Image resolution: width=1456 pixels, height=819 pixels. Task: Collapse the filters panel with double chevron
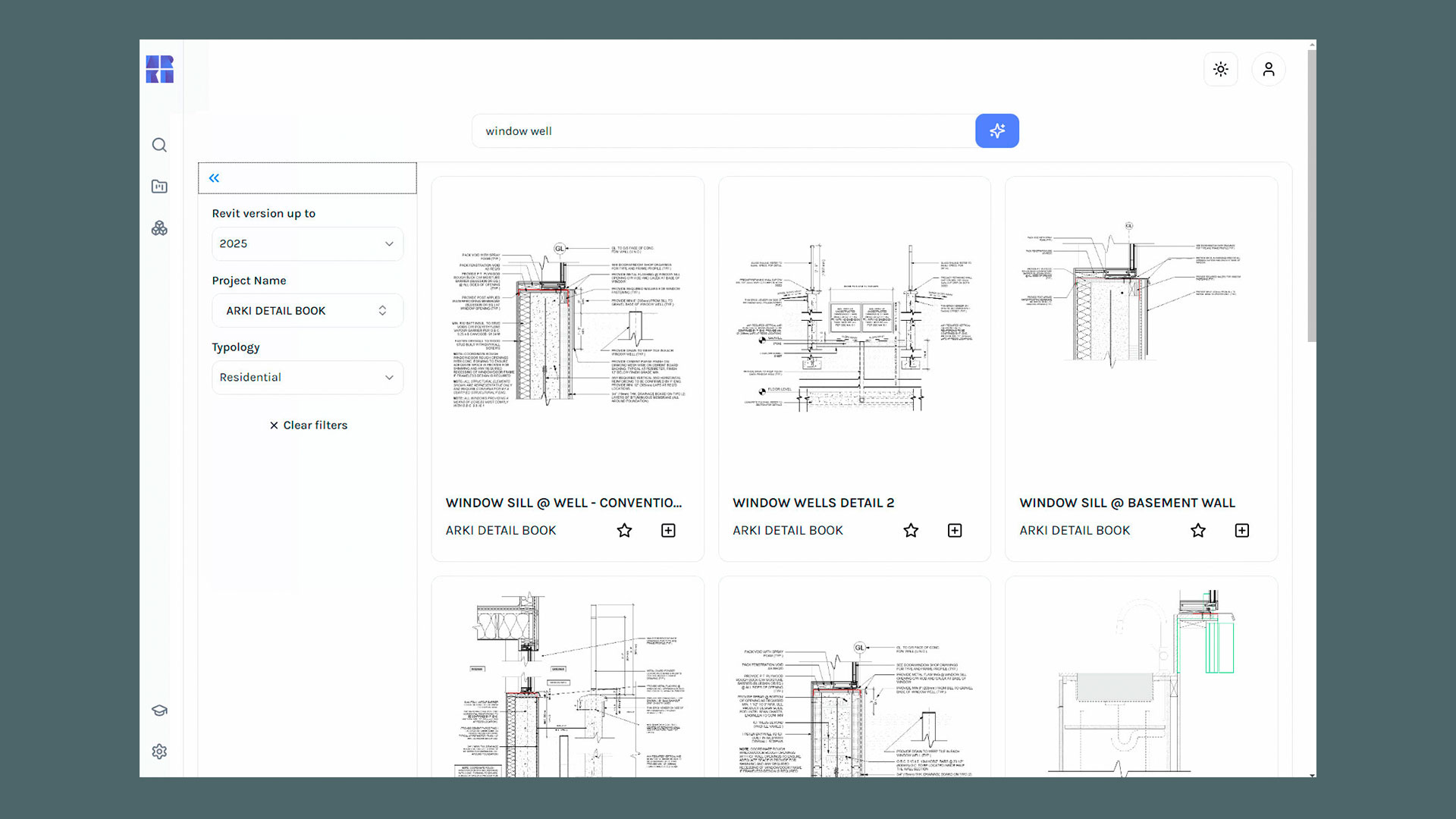click(214, 178)
